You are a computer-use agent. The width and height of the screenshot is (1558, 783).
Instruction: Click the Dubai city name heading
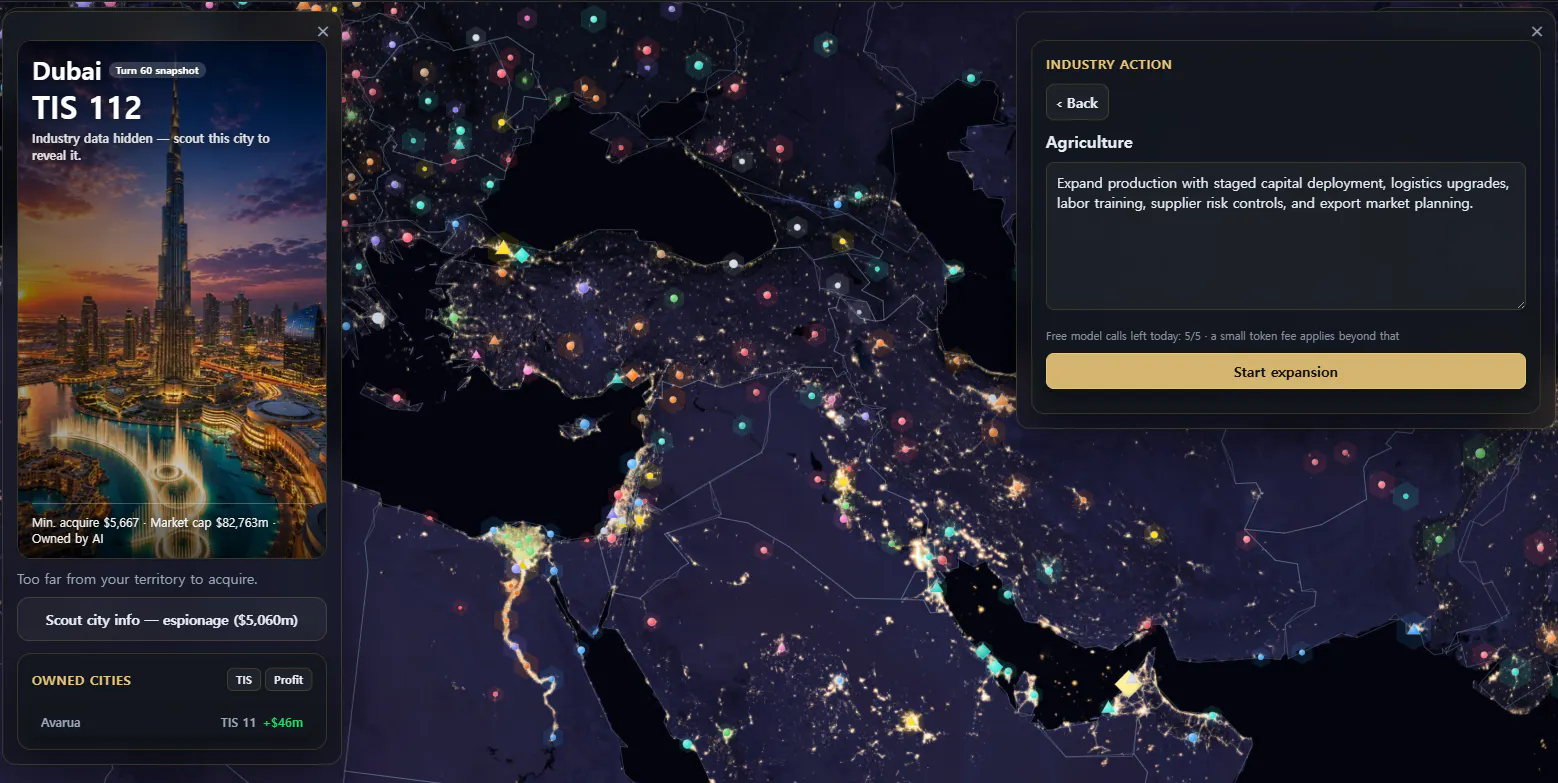click(x=66, y=71)
